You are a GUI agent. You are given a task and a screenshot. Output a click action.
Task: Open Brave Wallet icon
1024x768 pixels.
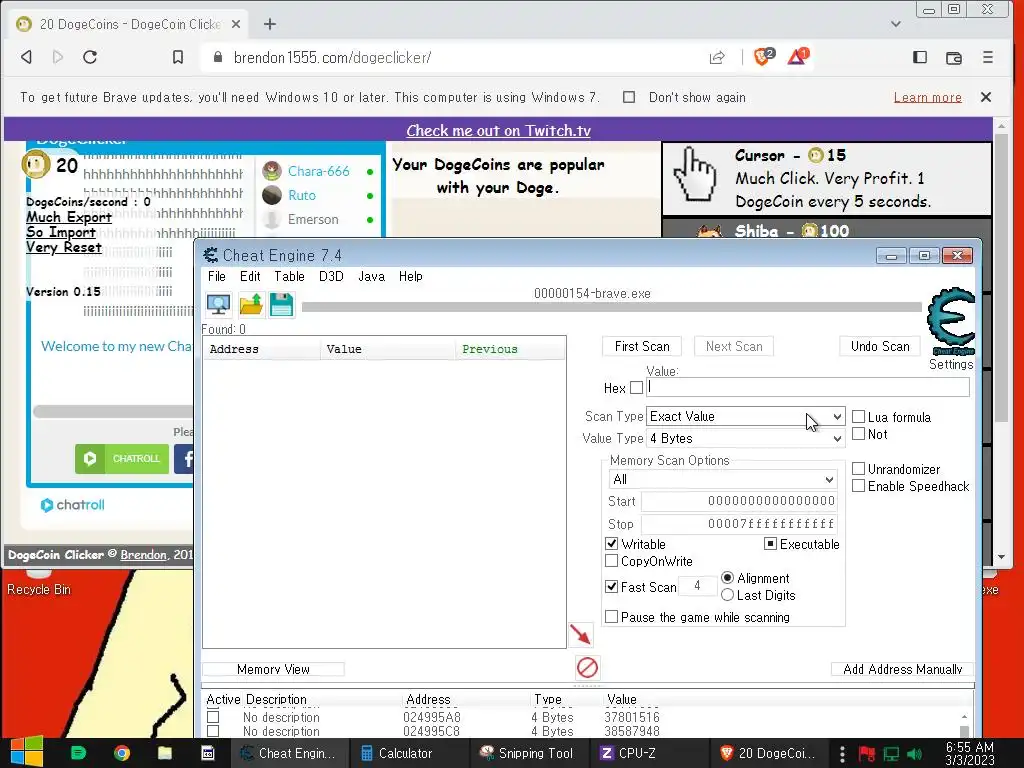click(x=953, y=57)
